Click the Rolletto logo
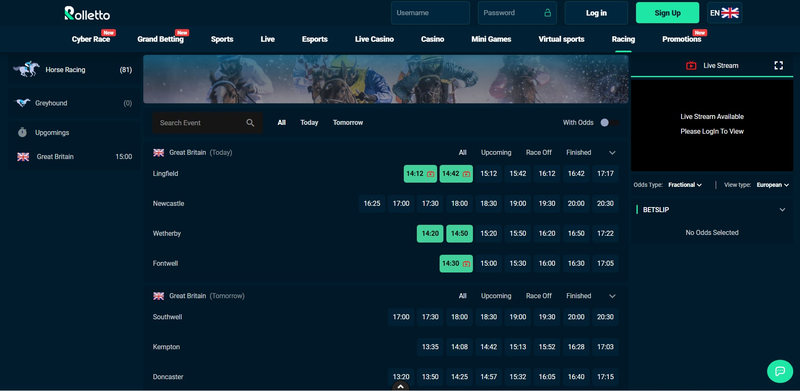 (x=87, y=13)
